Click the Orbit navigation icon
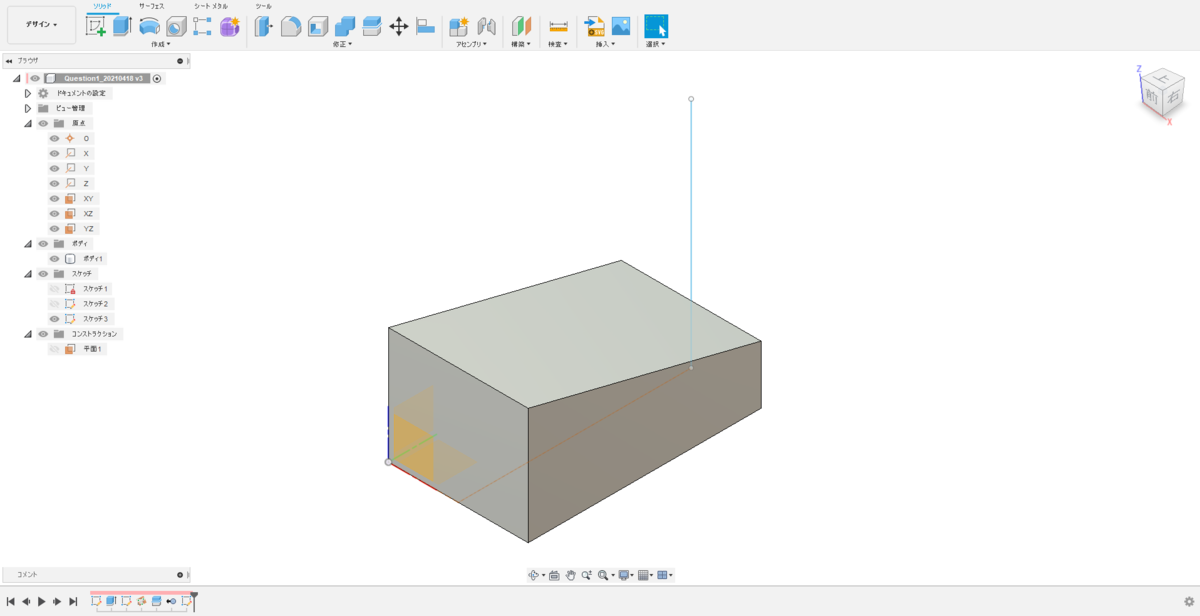Image resolution: width=1200 pixels, height=616 pixels. coord(534,575)
